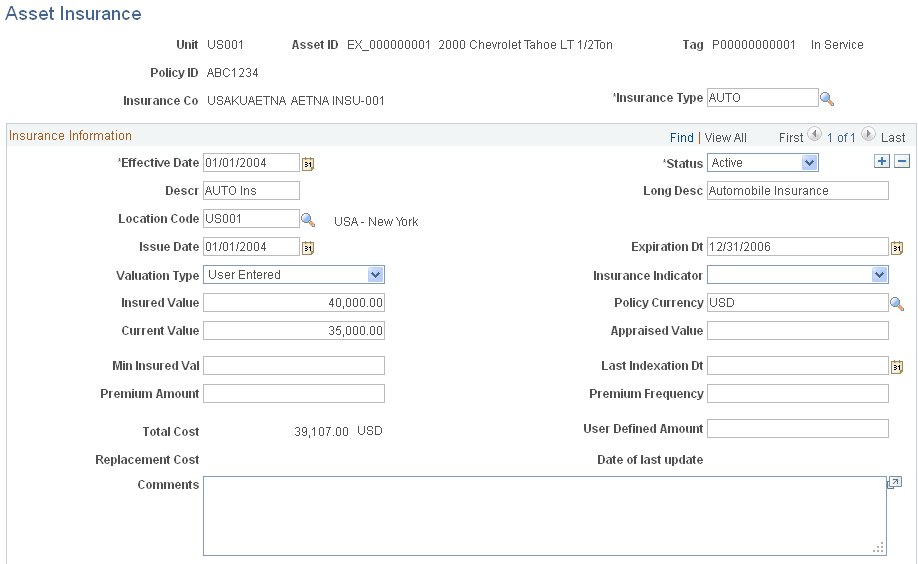Expand Comments box in popup window
Viewport: 918px width, 564px height.
[894, 483]
